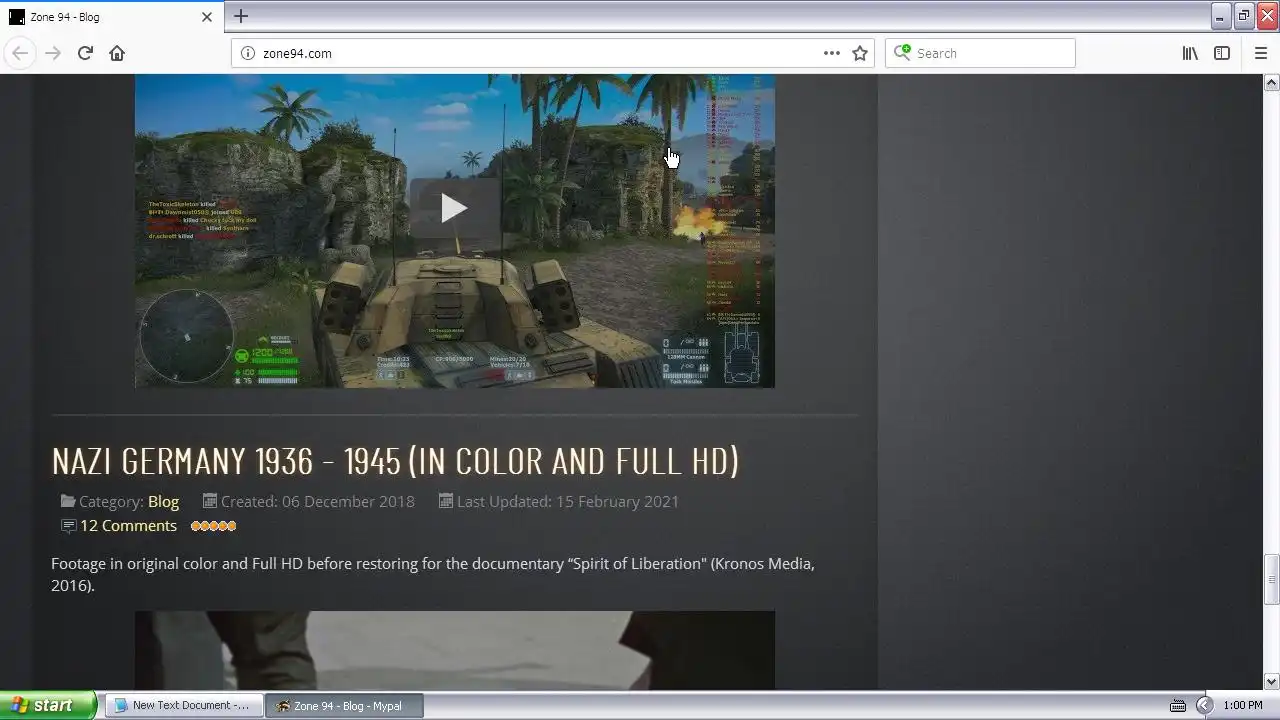Open the Blog category link
Viewport: 1280px width, 720px height.
pos(163,501)
